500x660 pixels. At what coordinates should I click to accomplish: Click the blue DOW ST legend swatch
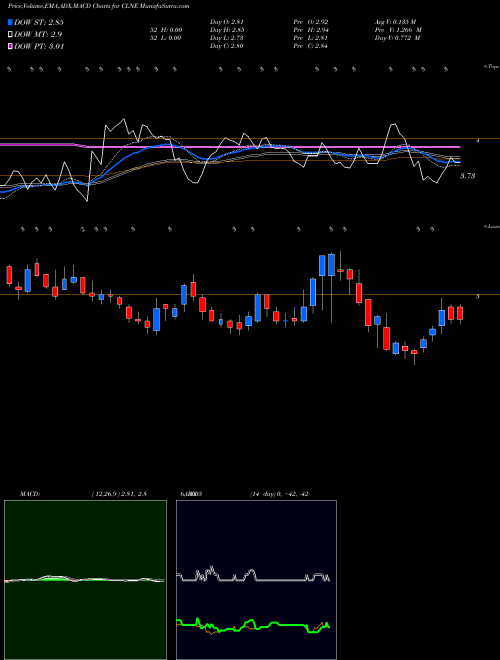(x=11, y=22)
